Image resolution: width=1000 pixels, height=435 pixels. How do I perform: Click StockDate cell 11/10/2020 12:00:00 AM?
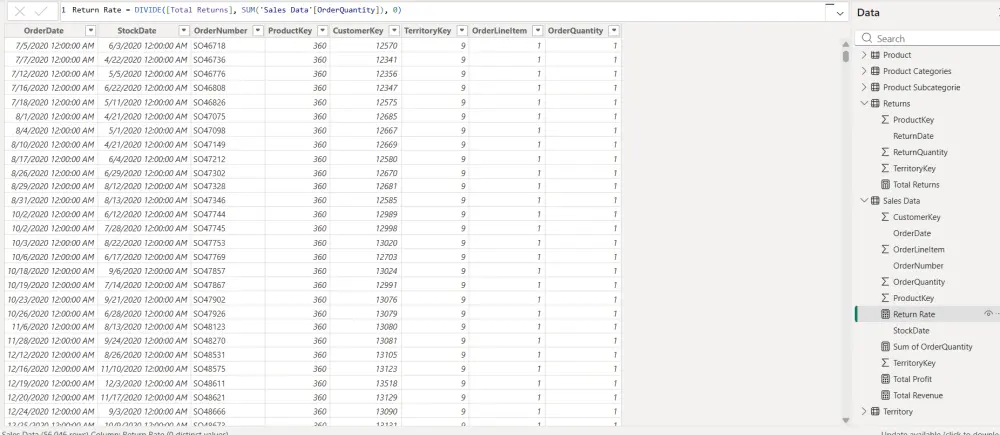[144, 369]
